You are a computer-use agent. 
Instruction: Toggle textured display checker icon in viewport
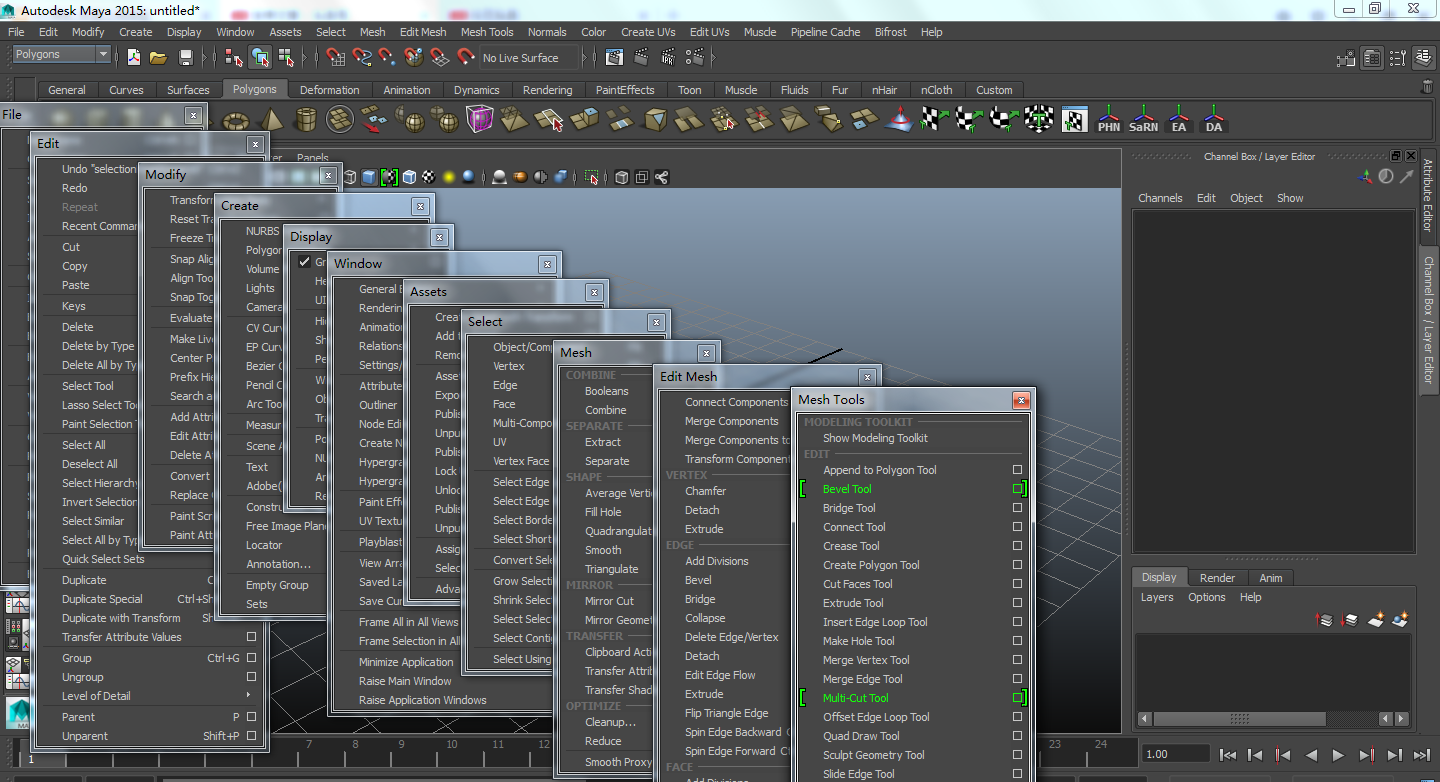point(429,177)
